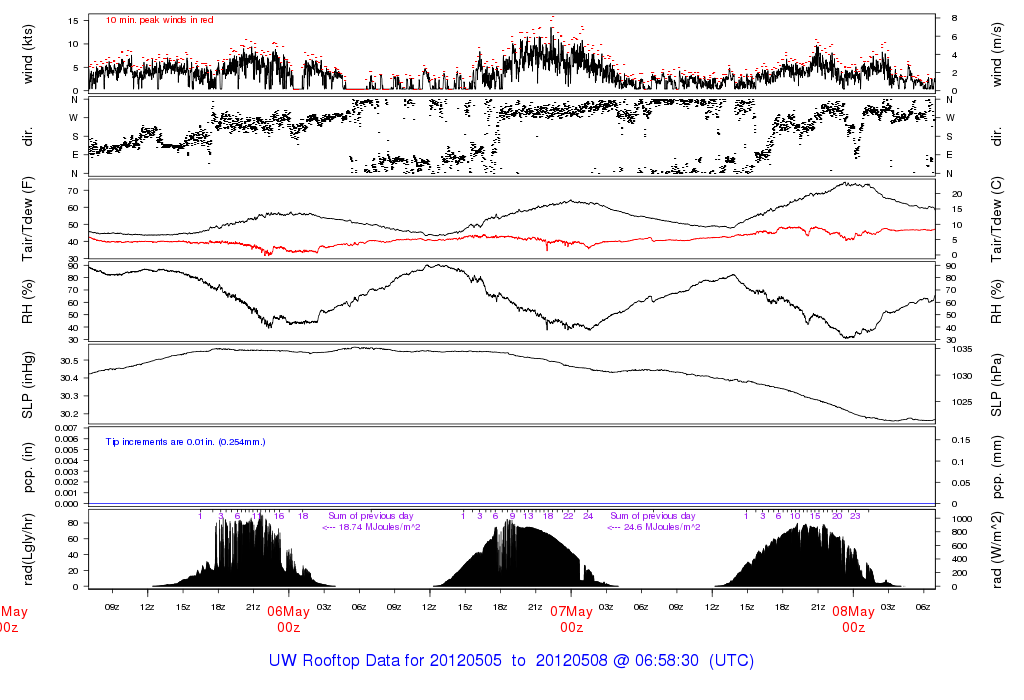Click the 'rad(Lgly/hr)' axis label
Screen dimensions: 1024x700
[27, 549]
